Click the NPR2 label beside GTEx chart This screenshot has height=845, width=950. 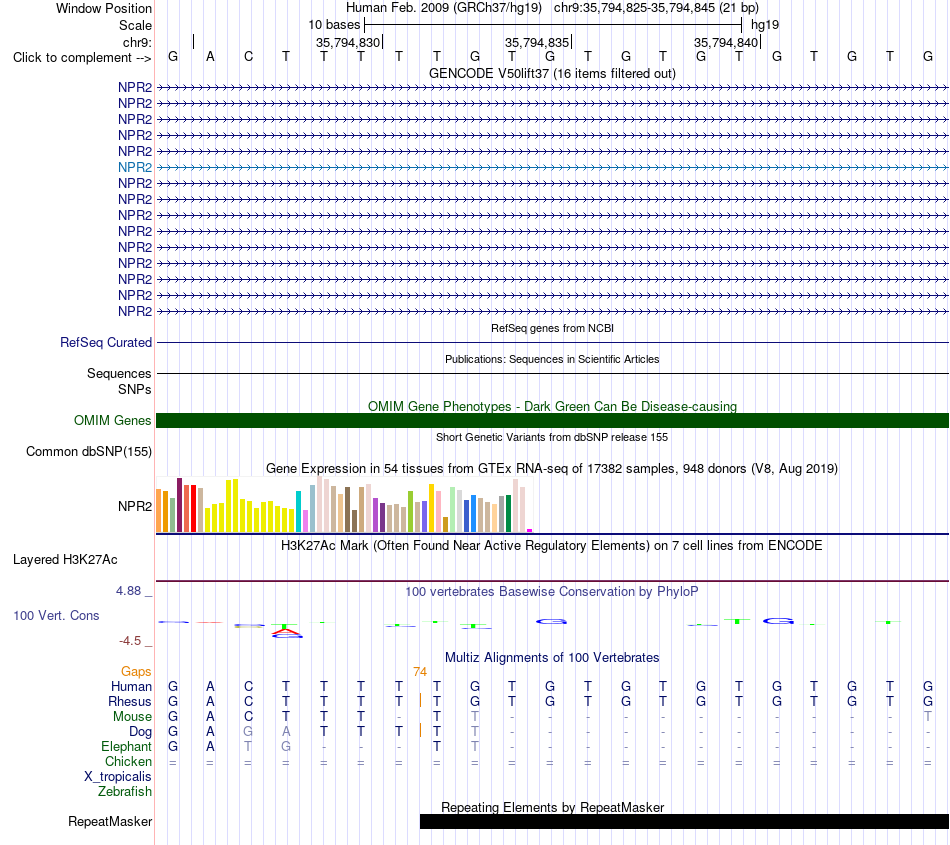pos(135,506)
